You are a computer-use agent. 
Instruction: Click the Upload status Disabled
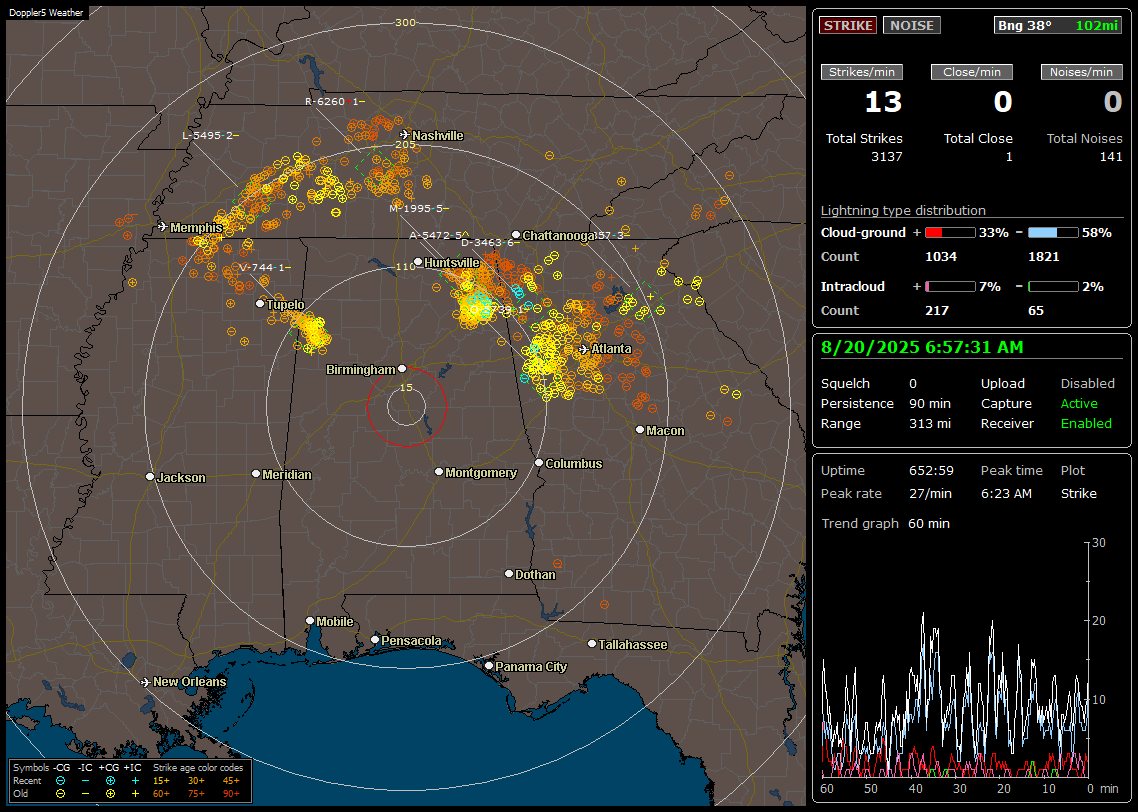[1087, 384]
